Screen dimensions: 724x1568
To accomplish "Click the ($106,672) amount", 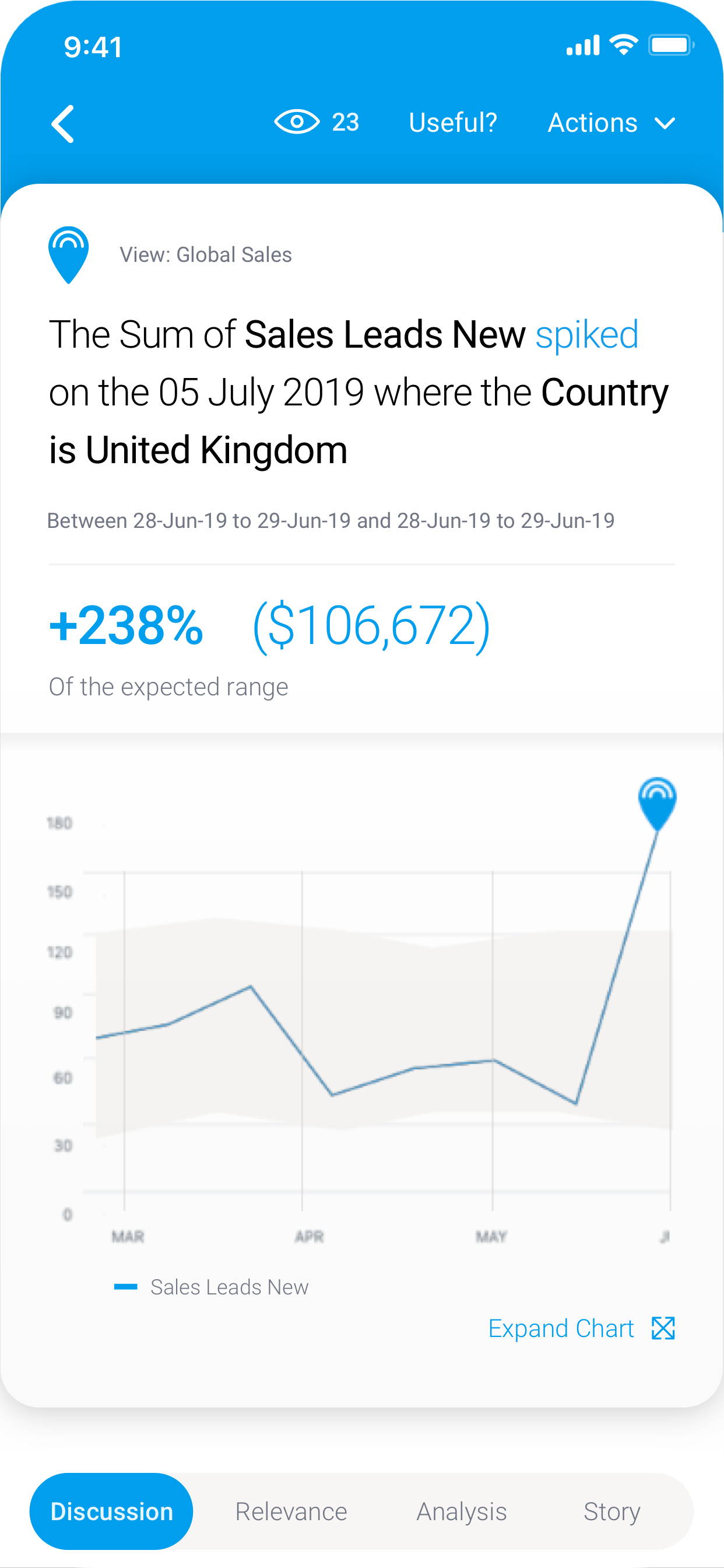I will pyautogui.click(x=371, y=626).
